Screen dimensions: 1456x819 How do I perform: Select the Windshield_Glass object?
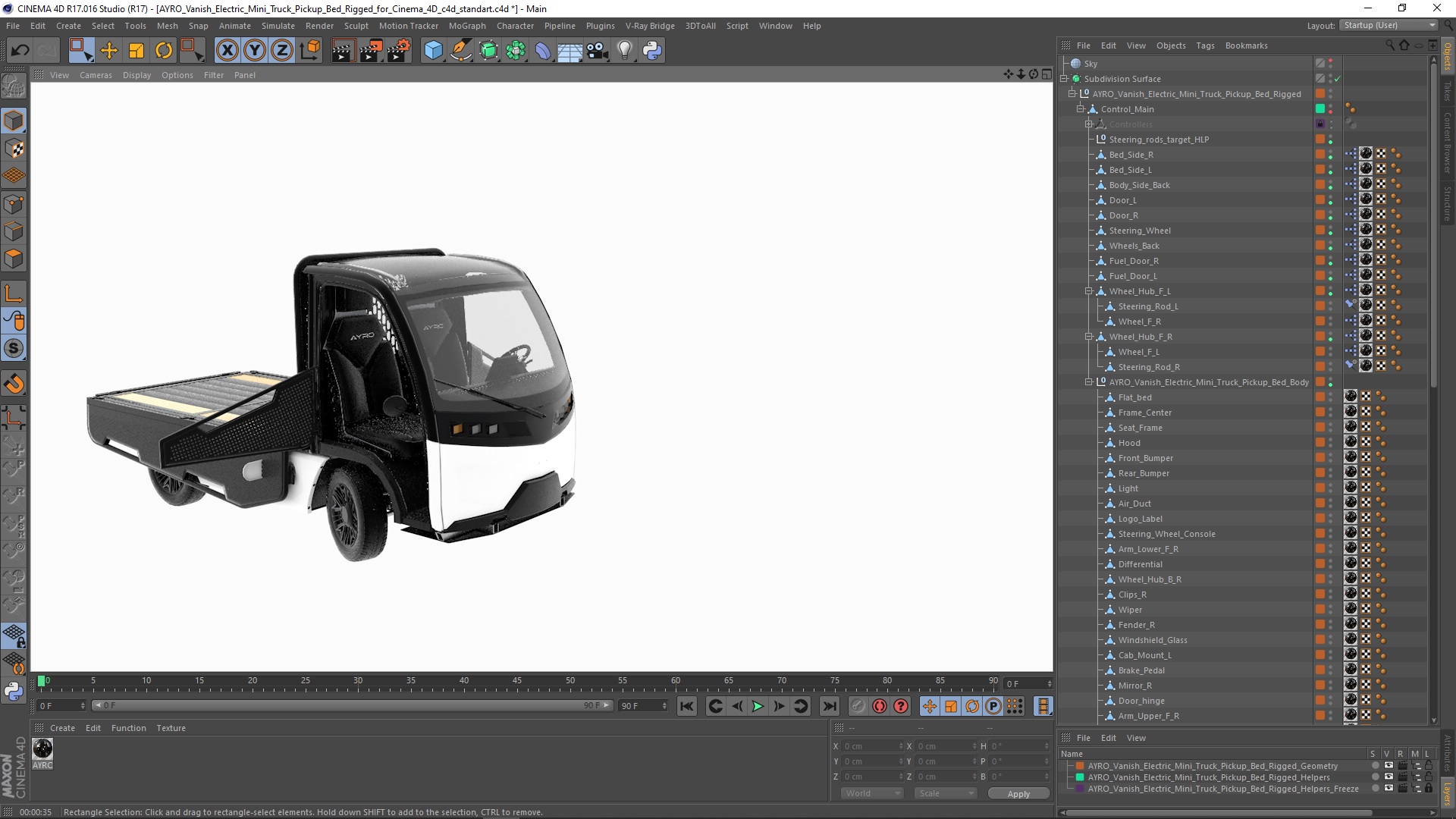click(x=1153, y=640)
